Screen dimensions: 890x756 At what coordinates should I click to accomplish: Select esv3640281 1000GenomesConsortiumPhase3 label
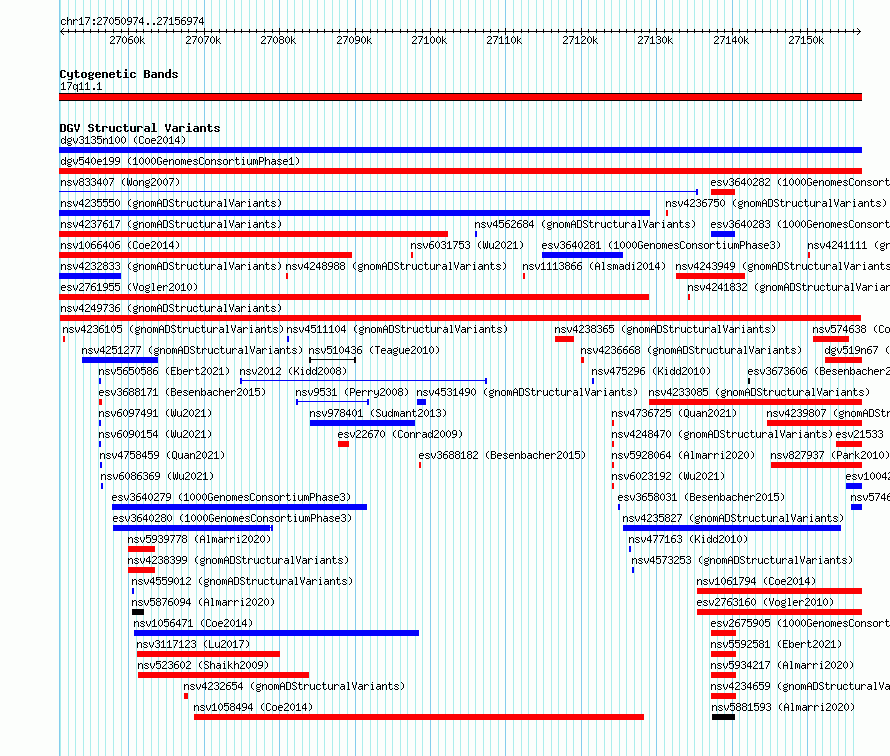pos(661,245)
